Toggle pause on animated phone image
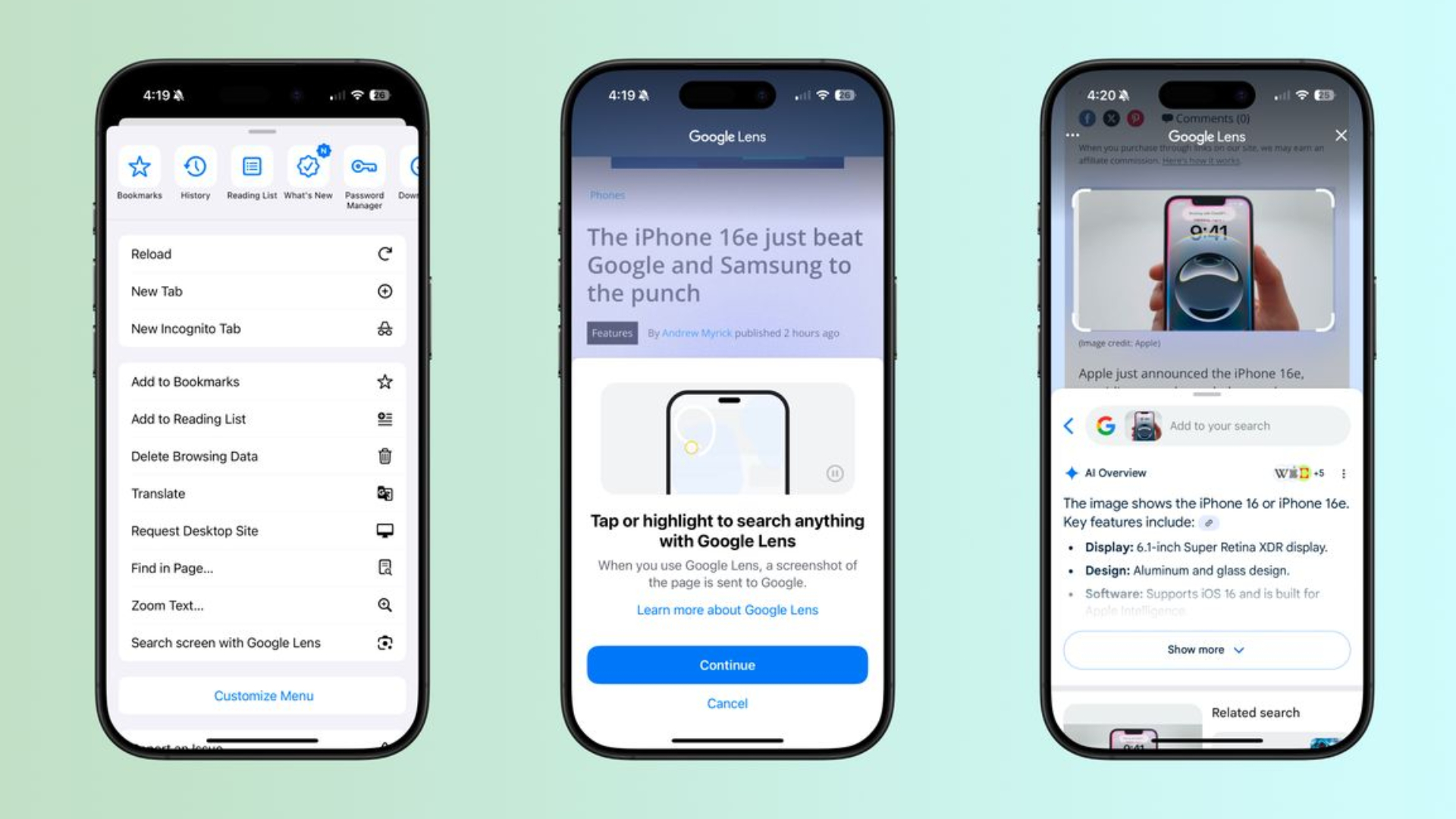The image size is (1456, 819). (x=835, y=473)
